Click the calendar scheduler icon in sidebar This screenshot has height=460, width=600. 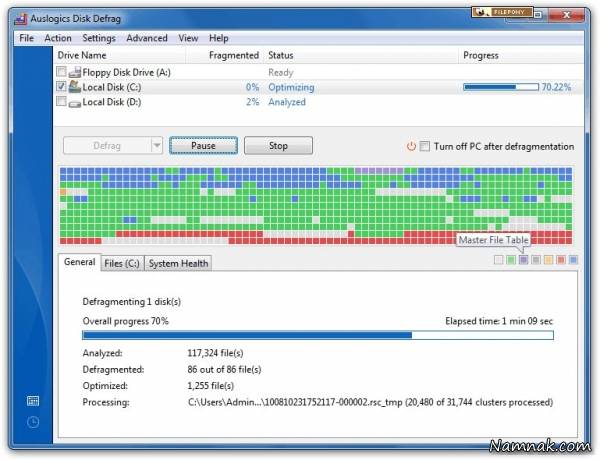33,401
